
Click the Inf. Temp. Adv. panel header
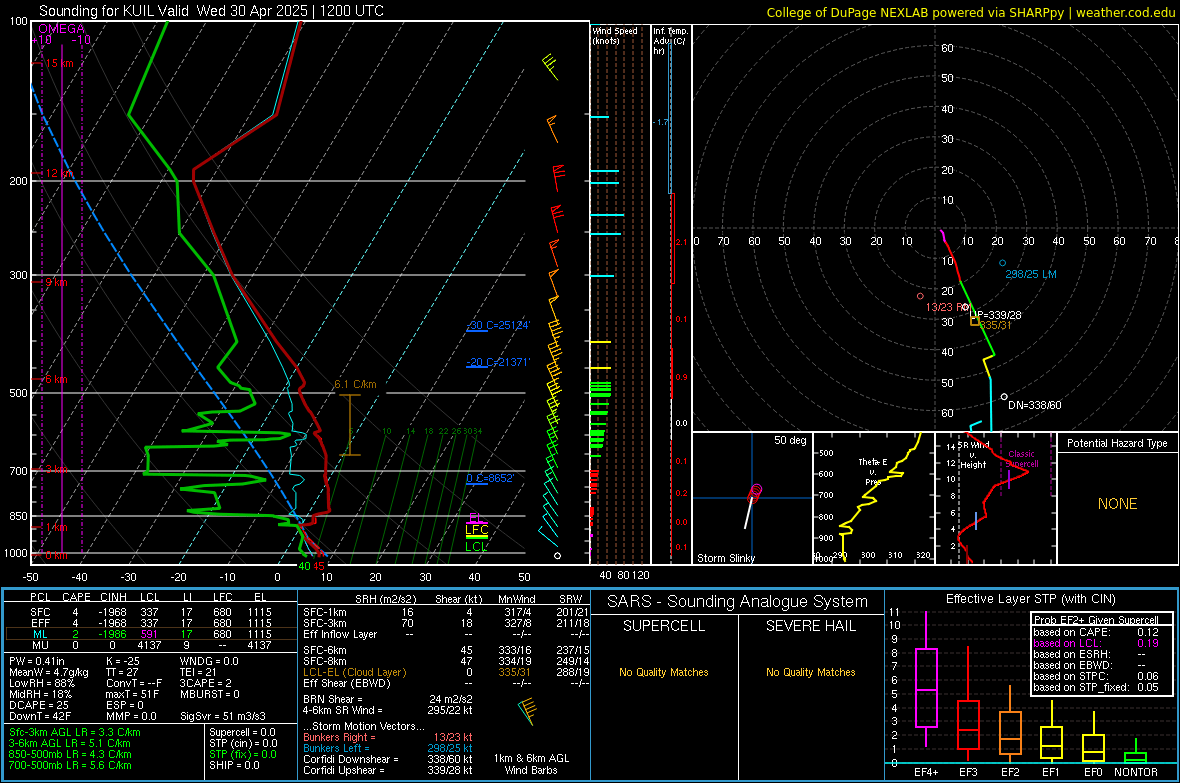click(x=671, y=41)
